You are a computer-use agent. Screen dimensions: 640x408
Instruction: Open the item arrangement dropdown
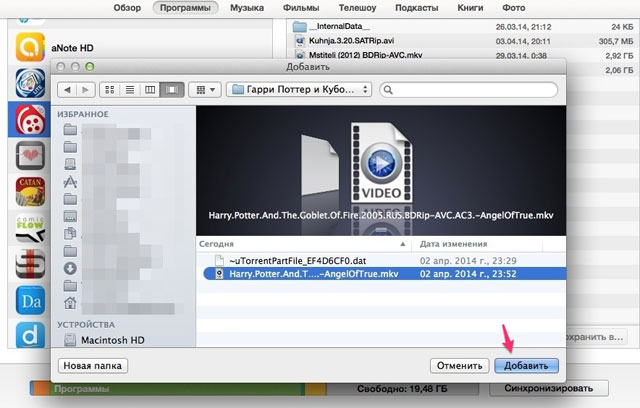[x=205, y=90]
